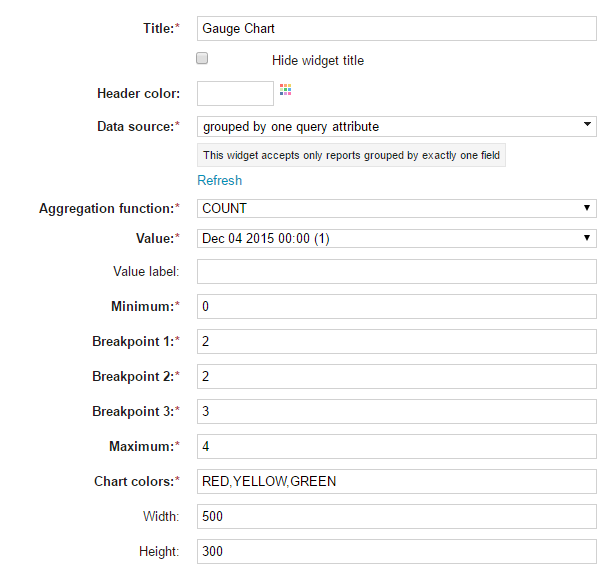The image size is (603, 571).
Task: Select the Height field showing 300
Action: (x=397, y=551)
